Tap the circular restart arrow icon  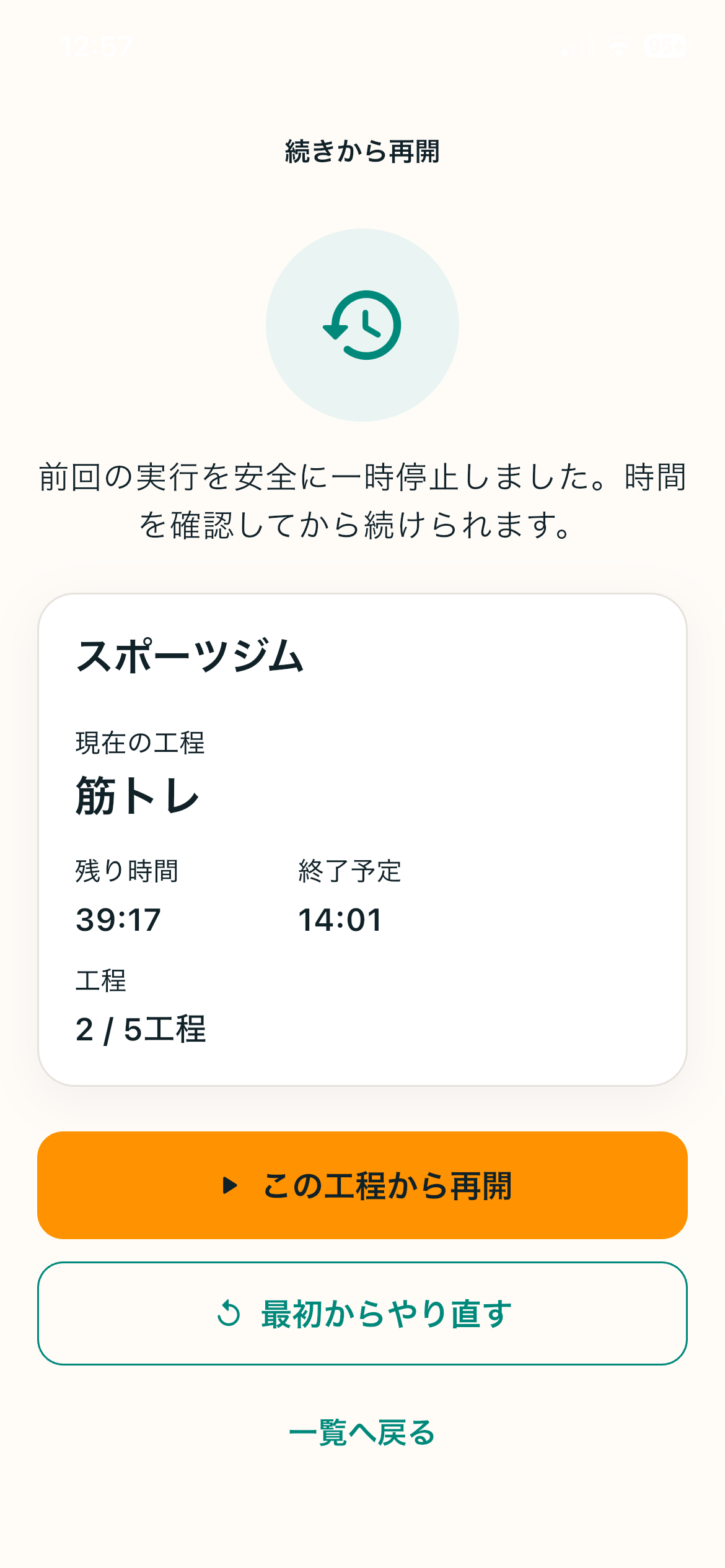click(229, 1313)
